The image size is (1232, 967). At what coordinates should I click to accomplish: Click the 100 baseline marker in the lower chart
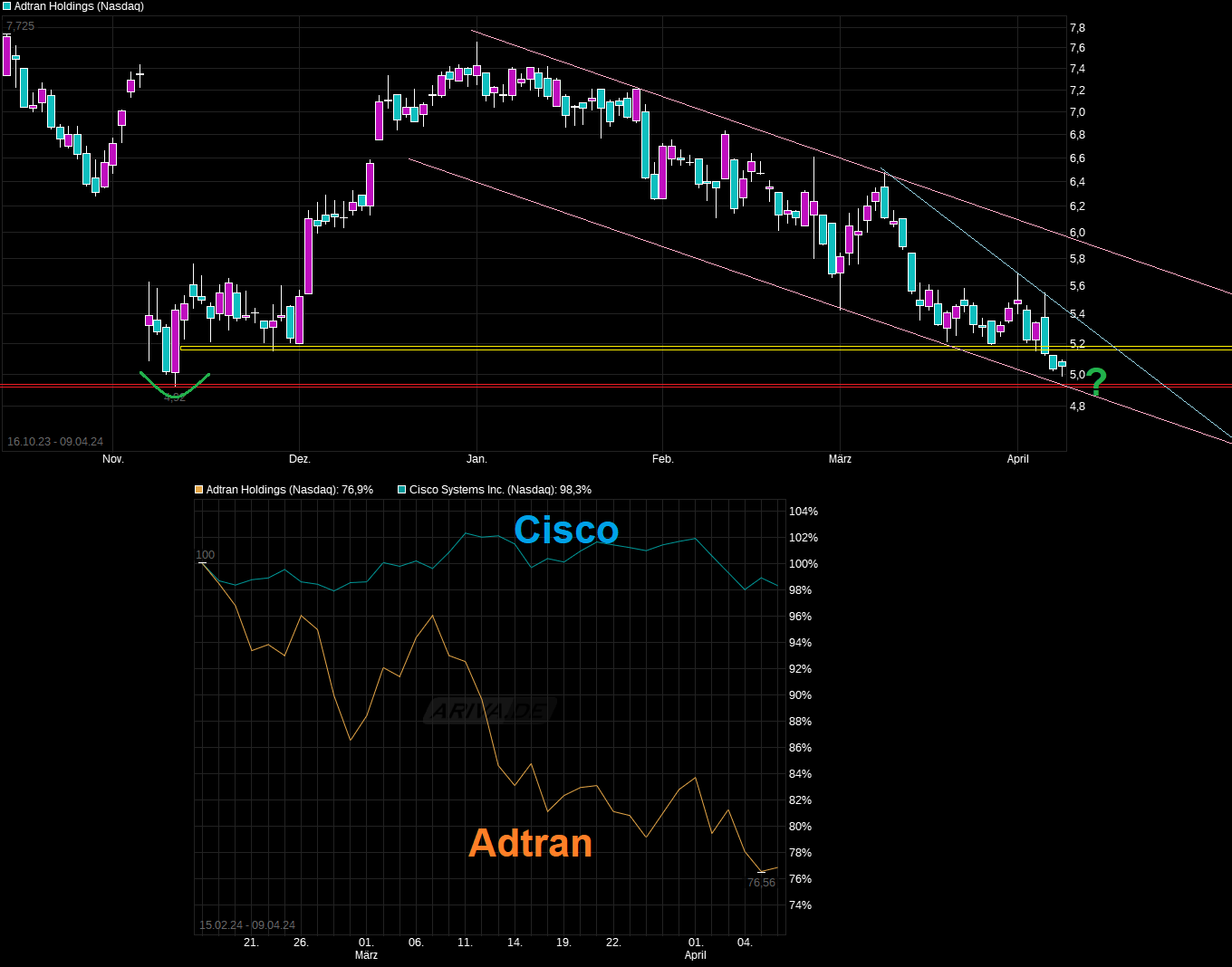pyautogui.click(x=206, y=555)
